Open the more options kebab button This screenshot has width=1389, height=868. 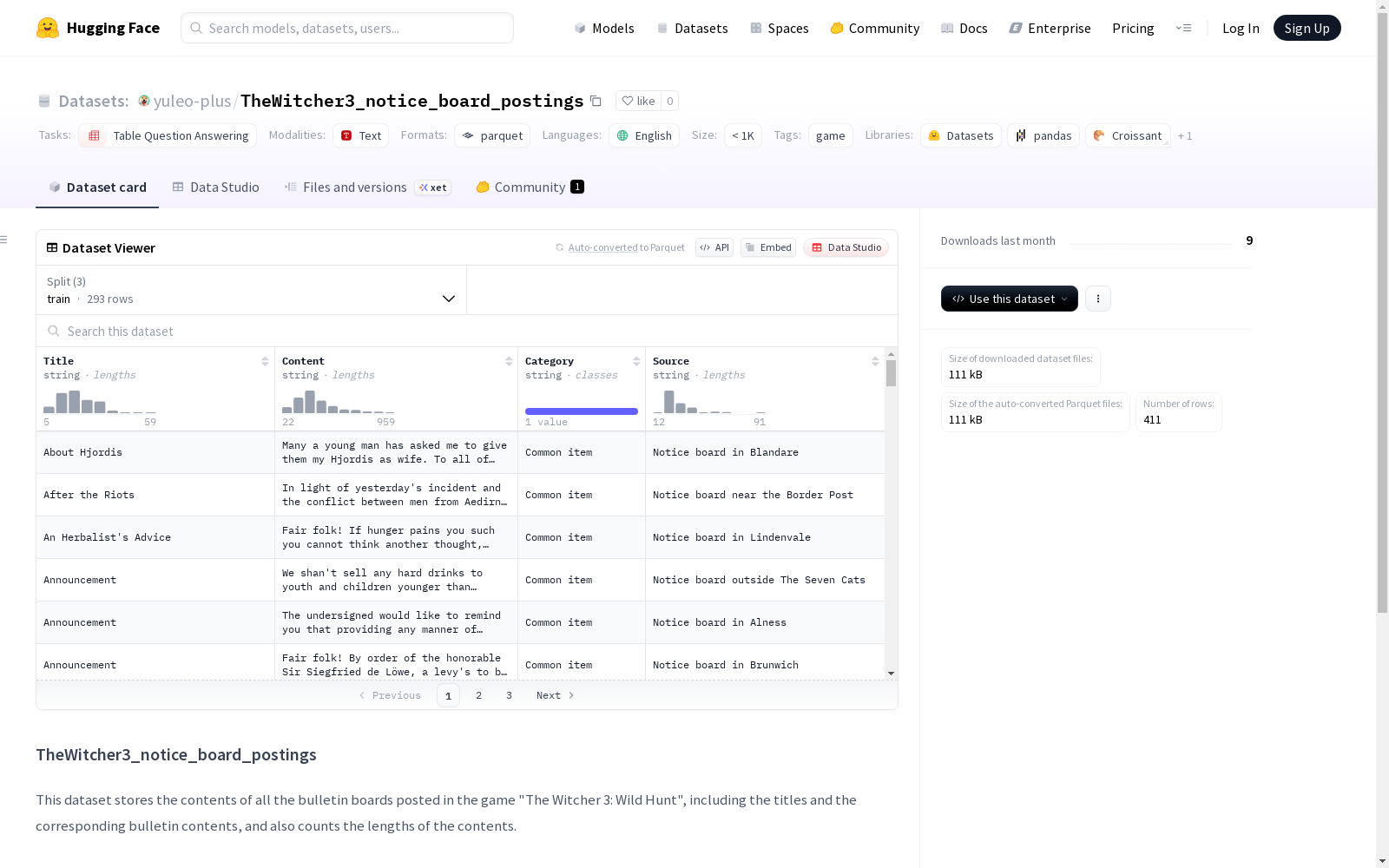(x=1098, y=299)
